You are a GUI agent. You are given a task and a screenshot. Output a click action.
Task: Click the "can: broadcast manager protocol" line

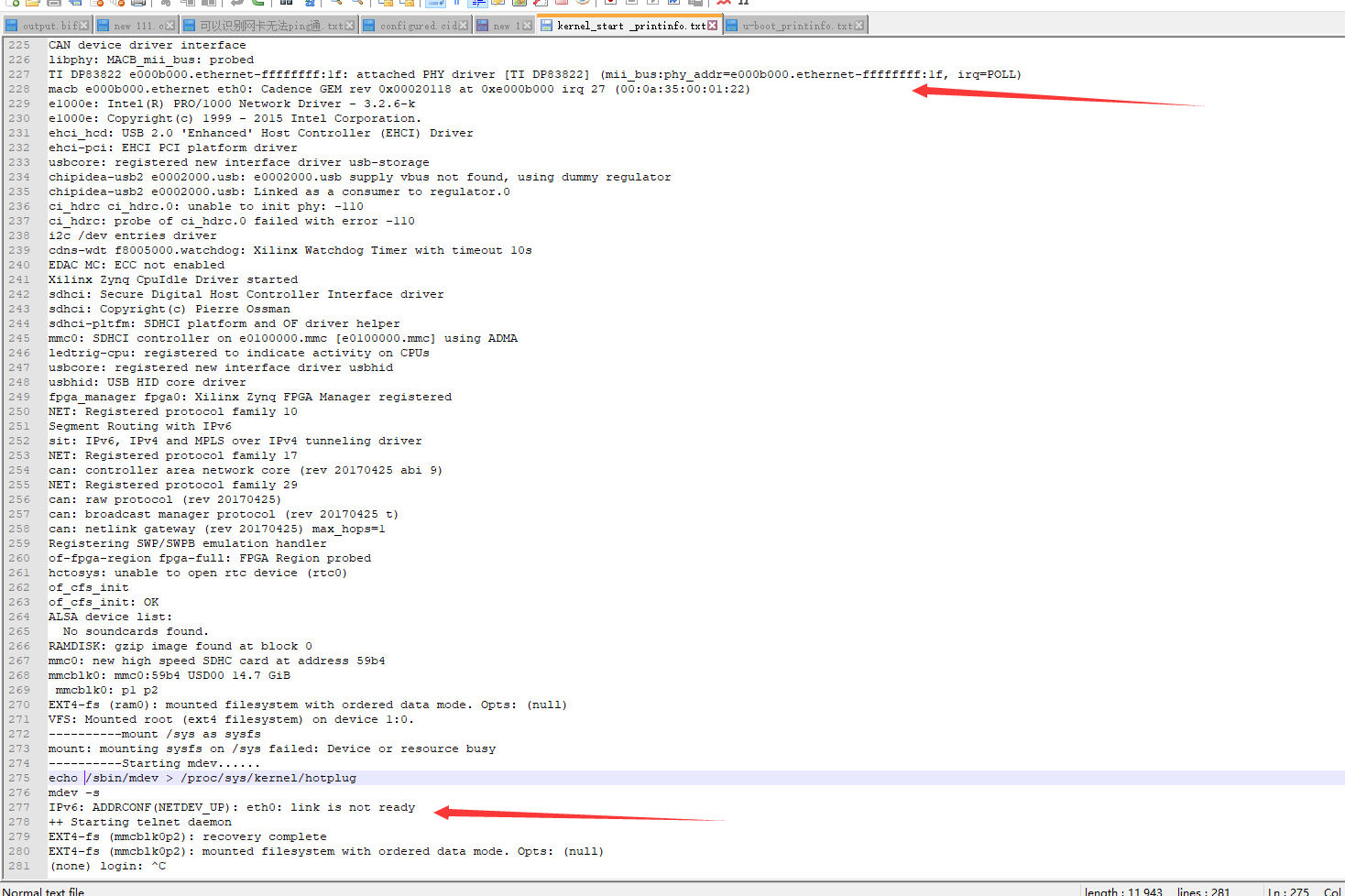coord(224,514)
